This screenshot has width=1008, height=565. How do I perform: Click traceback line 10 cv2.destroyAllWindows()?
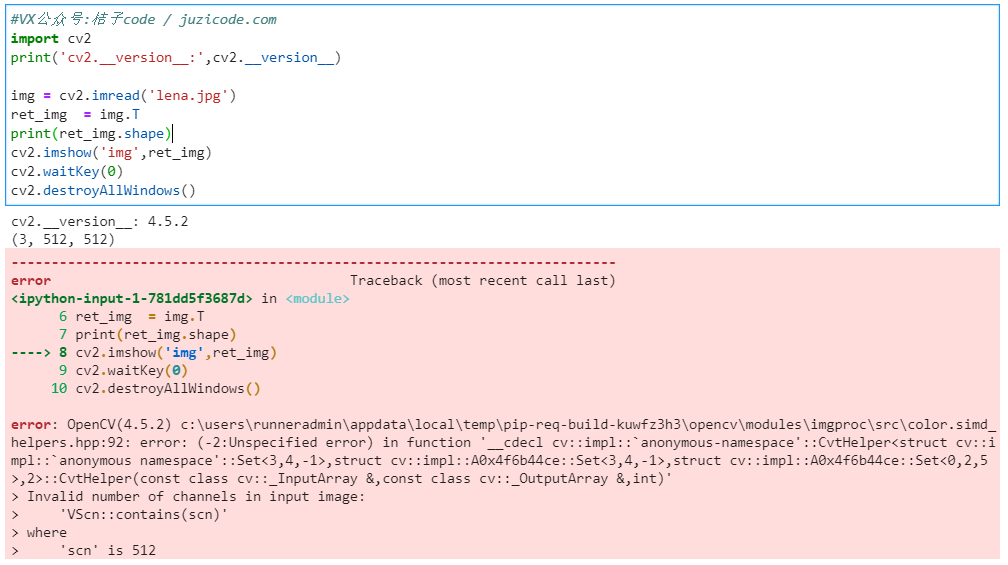[168, 388]
